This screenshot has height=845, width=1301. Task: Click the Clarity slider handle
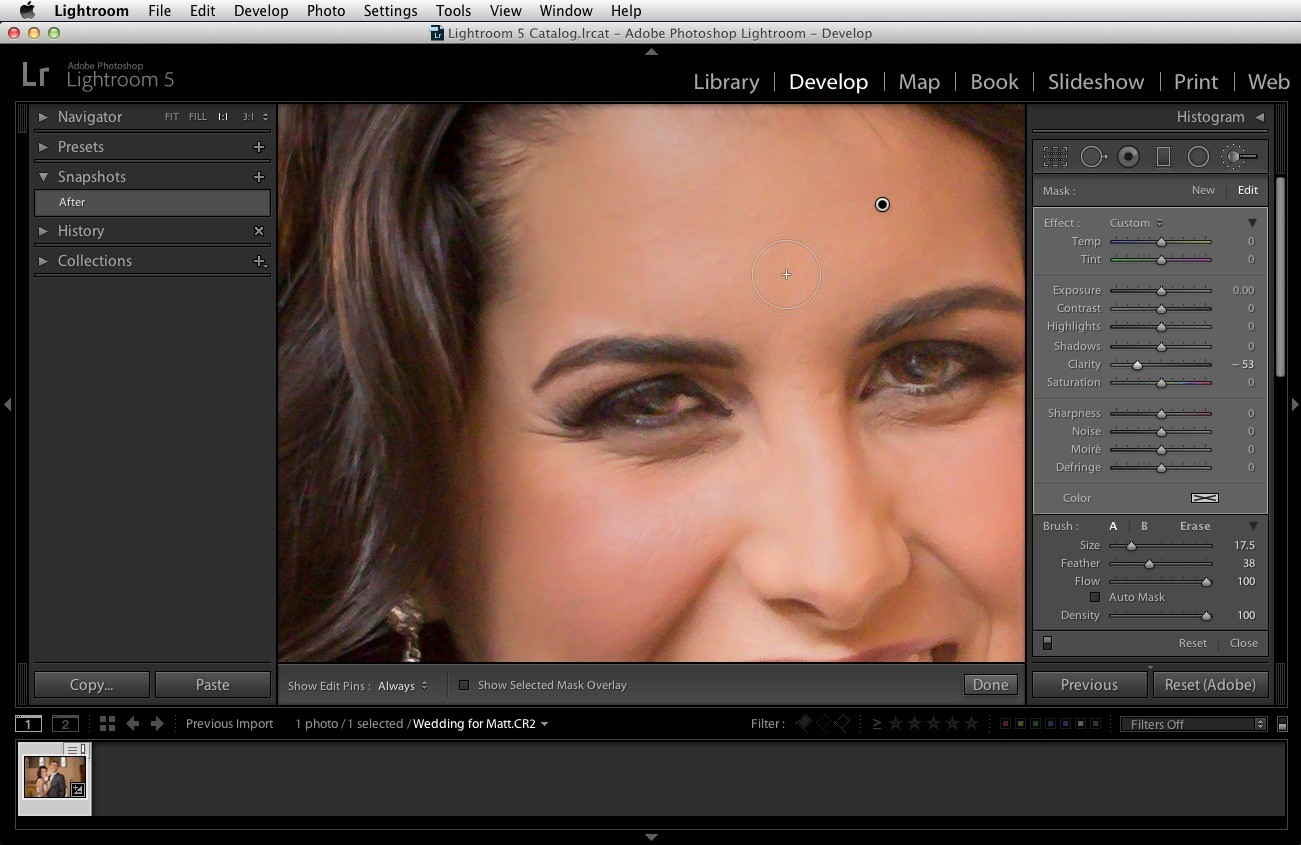[x=1136, y=365]
